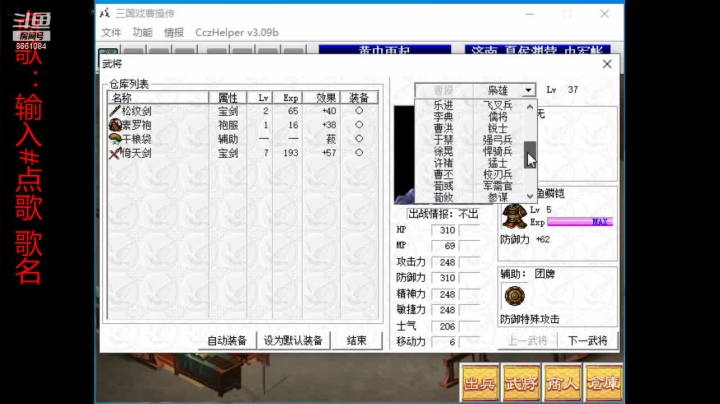Choose 许褚 from the general list

click(443, 163)
